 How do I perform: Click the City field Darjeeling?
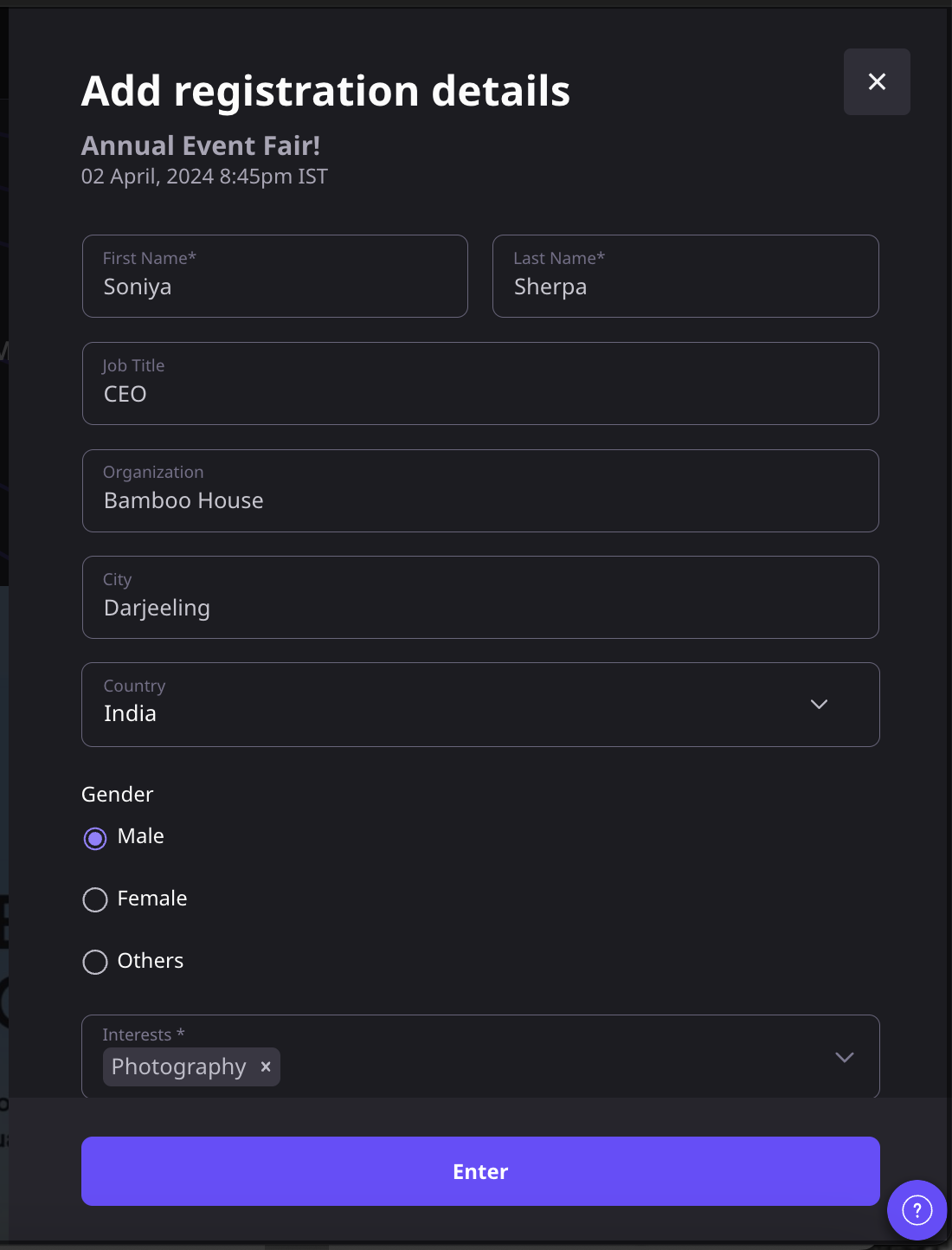pos(480,597)
